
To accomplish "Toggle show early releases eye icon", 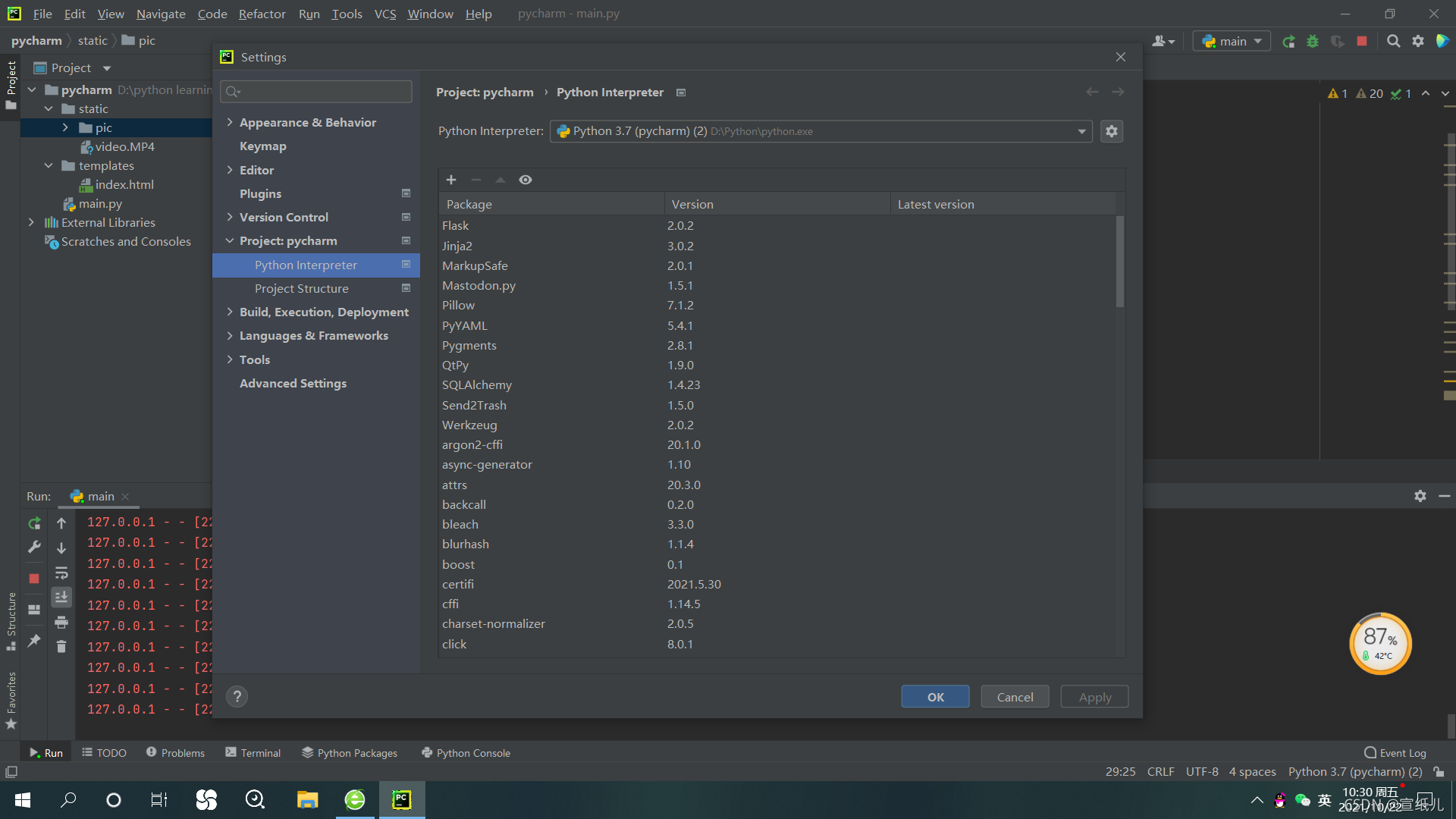I will (x=526, y=180).
